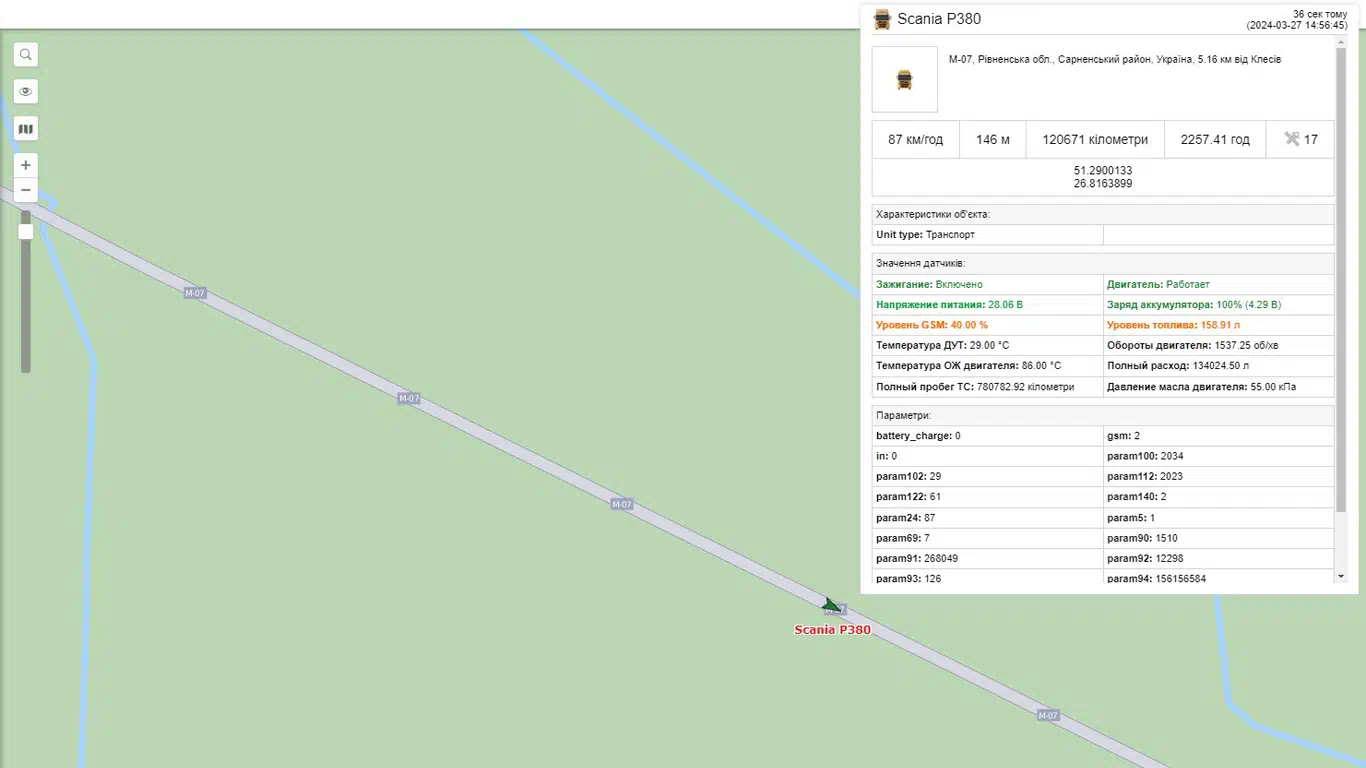Image resolution: width=1366 pixels, height=768 pixels.
Task: Click the latitude value 51.2900133
Action: (1103, 171)
